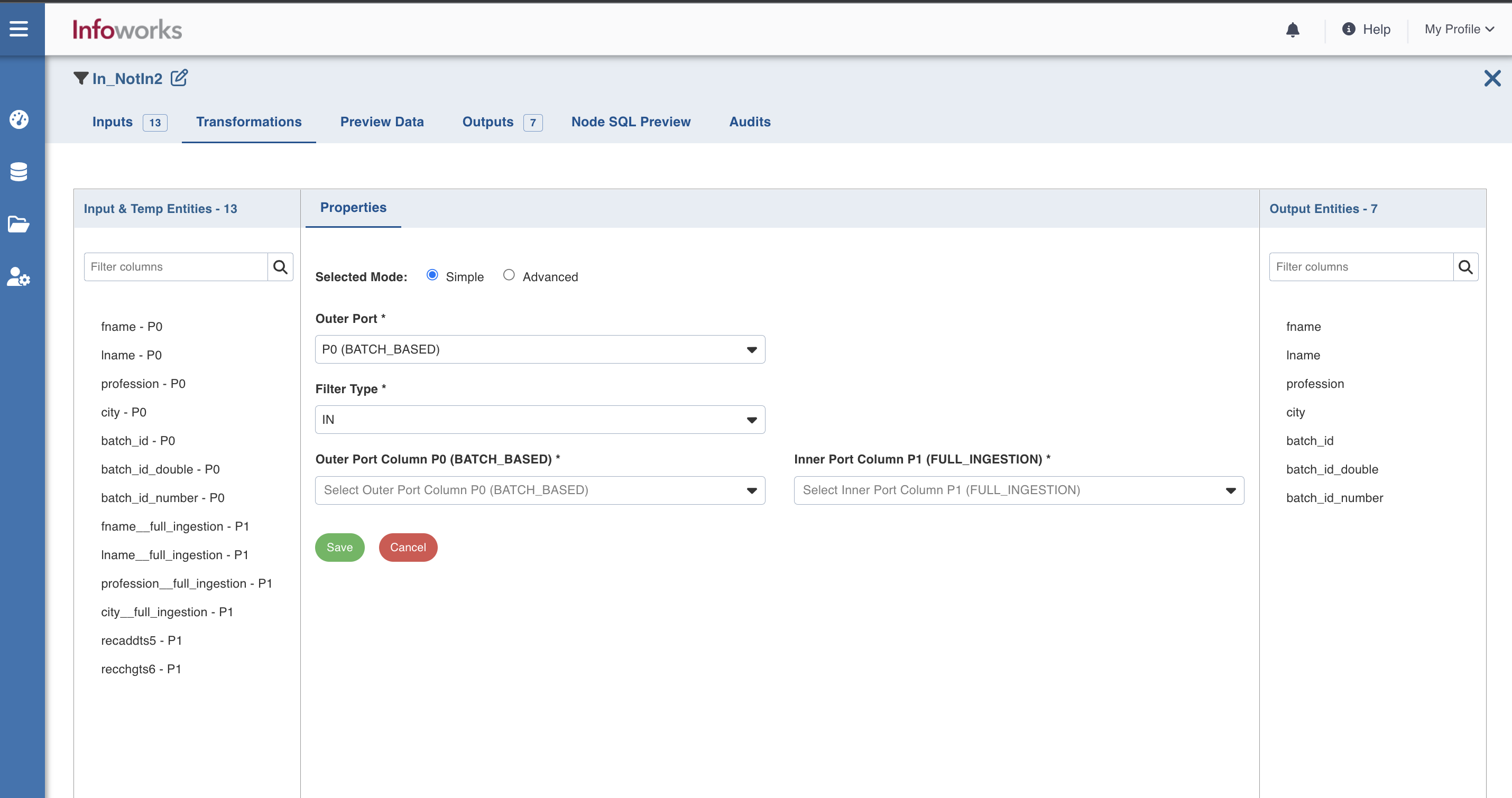Select 'lname - P0' input entity
This screenshot has height=798, width=1512.
point(132,356)
